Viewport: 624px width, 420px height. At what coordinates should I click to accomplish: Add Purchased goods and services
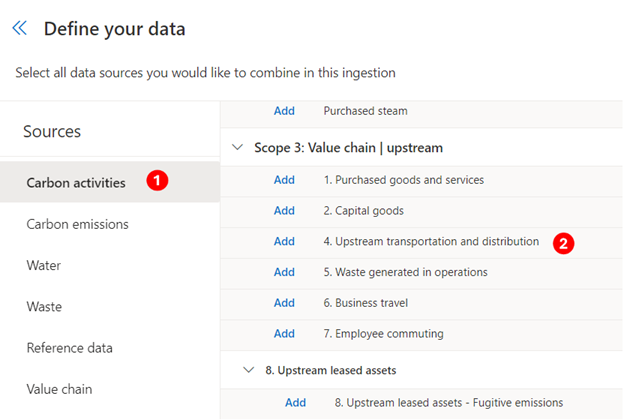[284, 180]
